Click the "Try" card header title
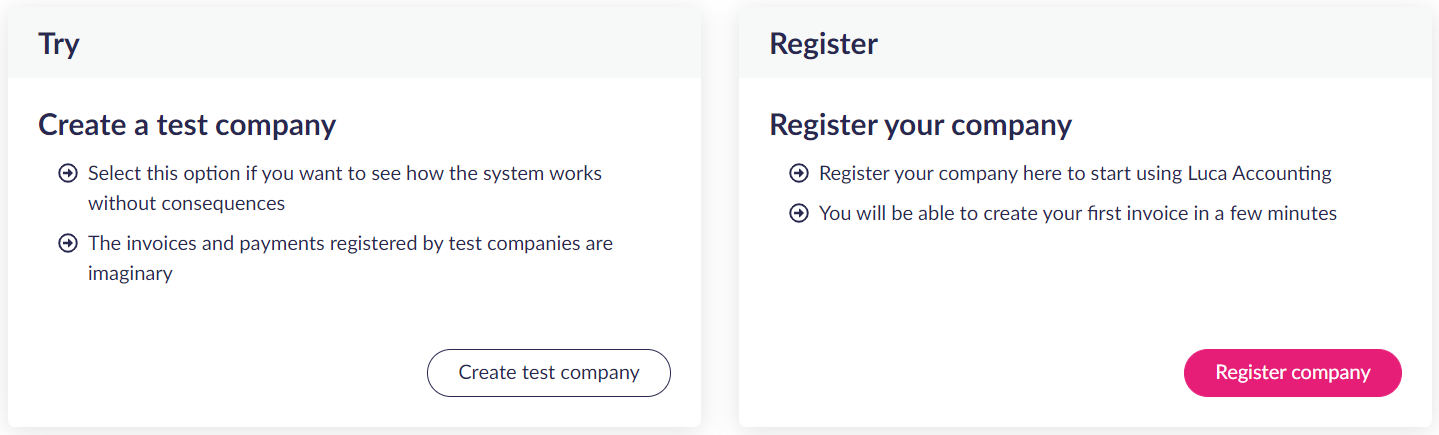The height and width of the screenshot is (435, 1439). 59,44
